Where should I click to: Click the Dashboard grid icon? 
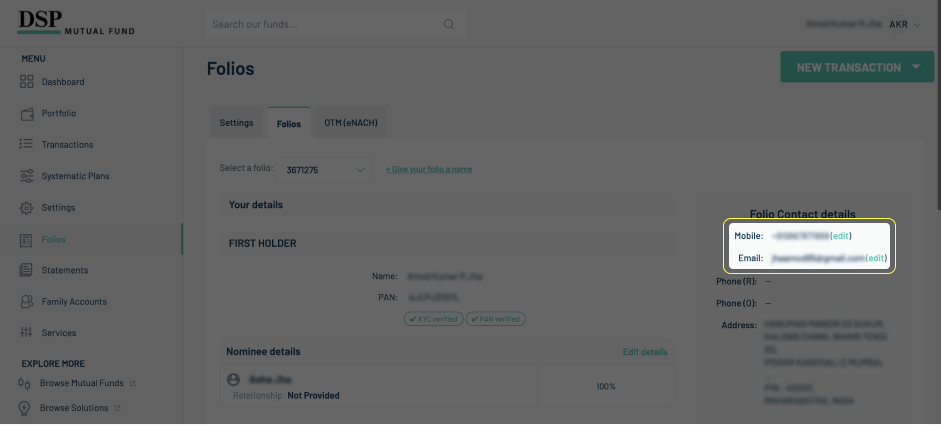click(x=27, y=82)
